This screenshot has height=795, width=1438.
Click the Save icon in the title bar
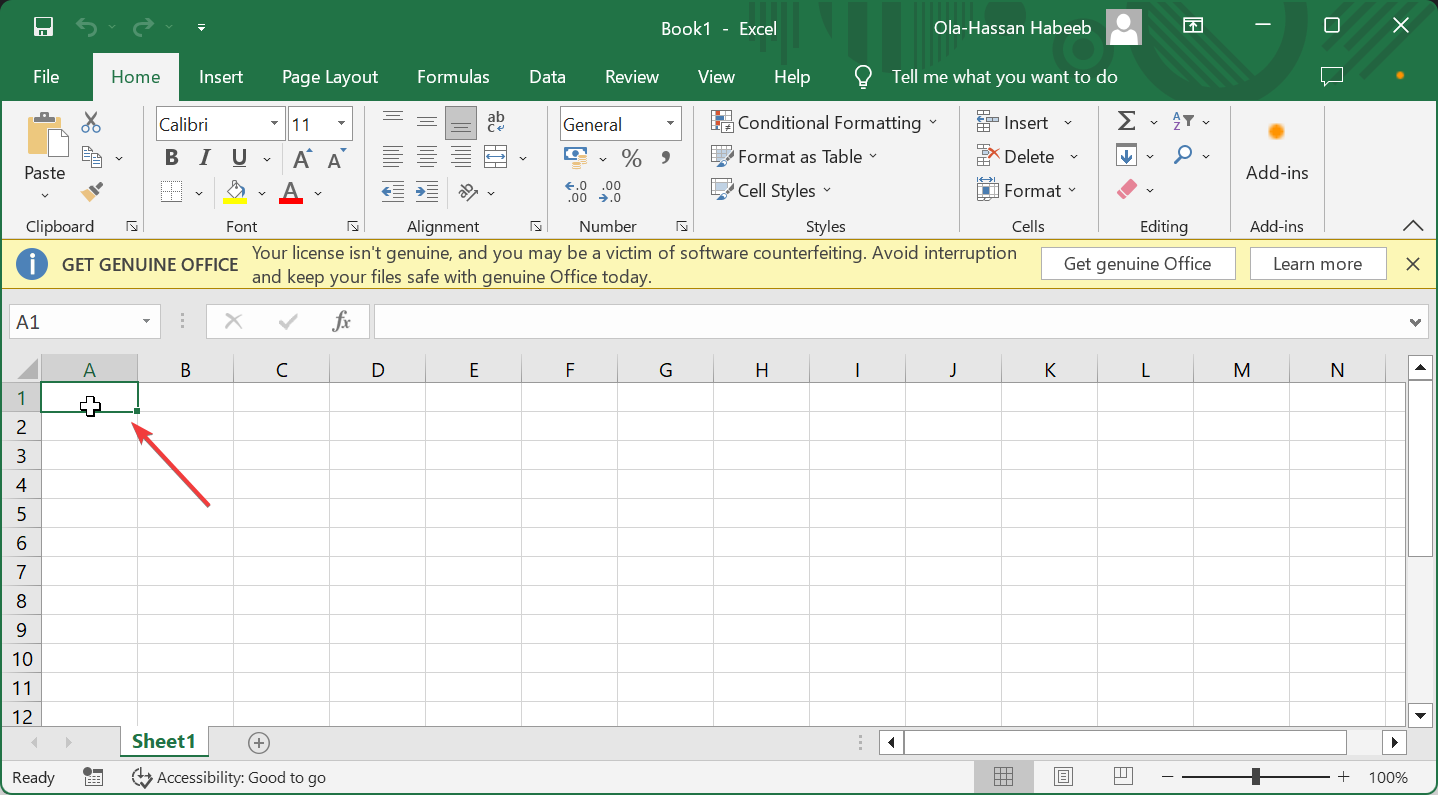(43, 27)
